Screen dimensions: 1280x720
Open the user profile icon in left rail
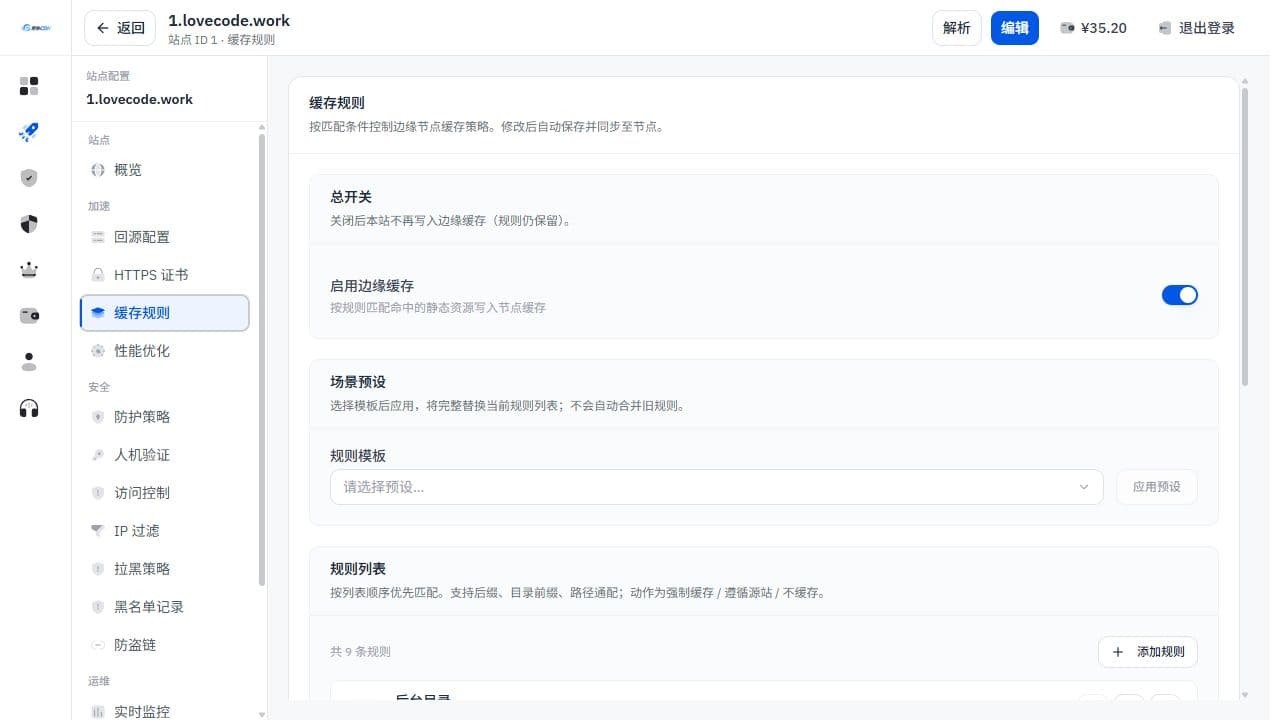29,362
